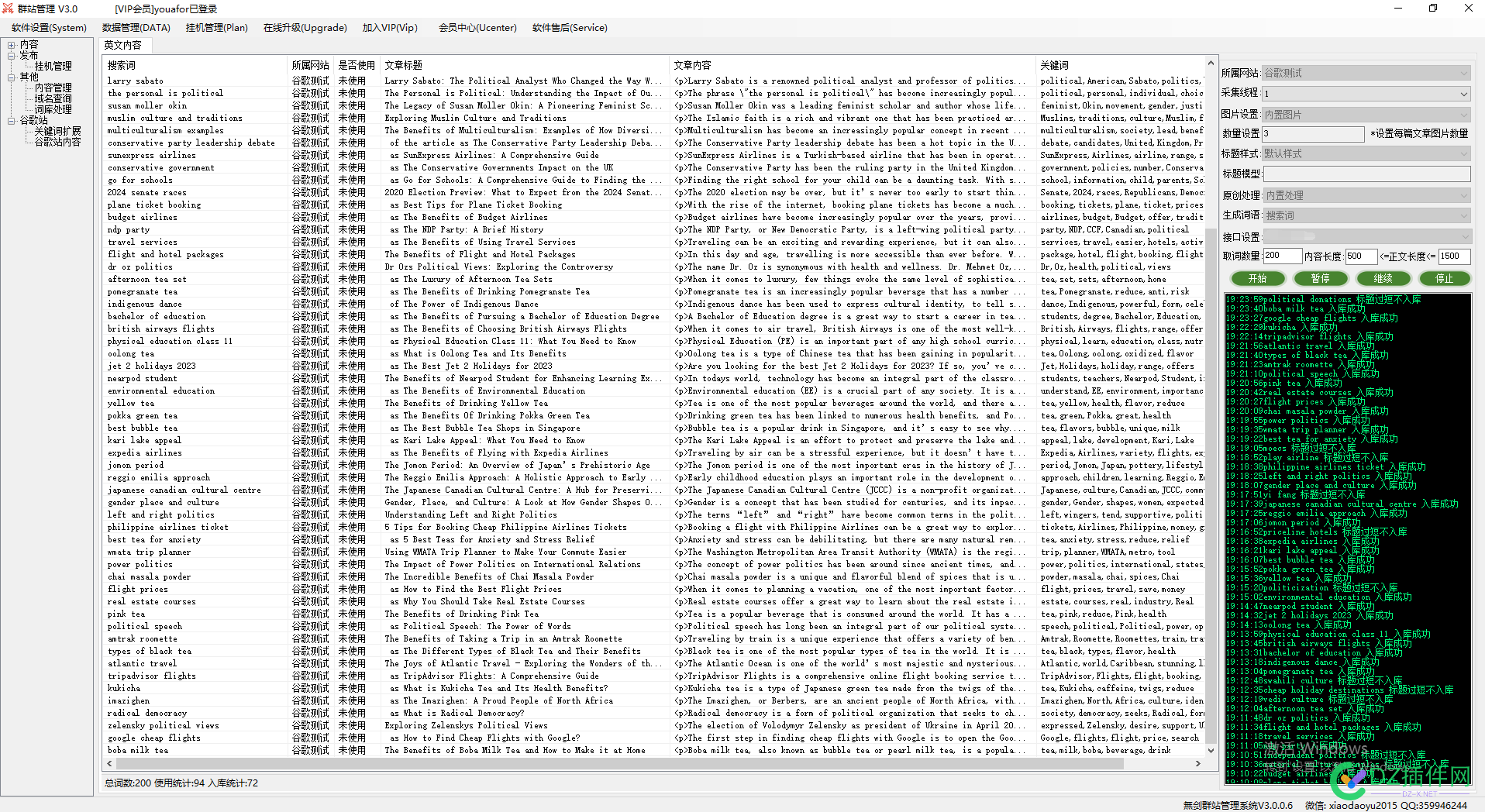Expand the 内容 tree node
The image size is (1485, 812).
point(12,45)
